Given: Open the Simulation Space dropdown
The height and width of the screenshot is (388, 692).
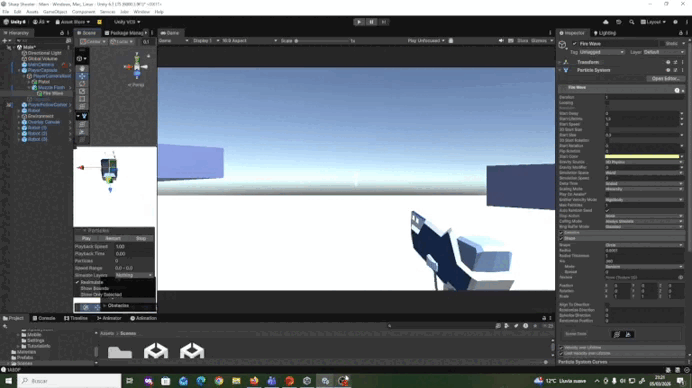Looking at the screenshot, I should click(644, 173).
